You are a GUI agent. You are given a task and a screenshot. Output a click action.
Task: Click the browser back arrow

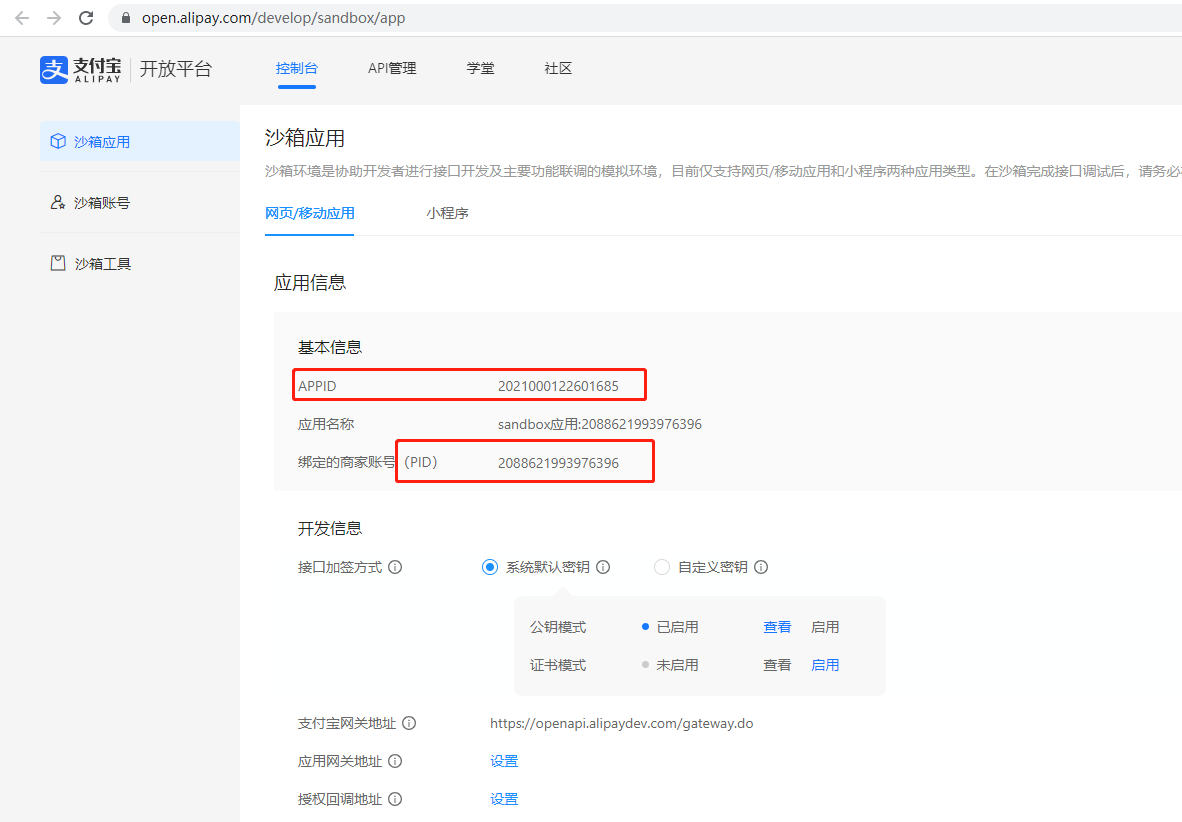pos(22,17)
